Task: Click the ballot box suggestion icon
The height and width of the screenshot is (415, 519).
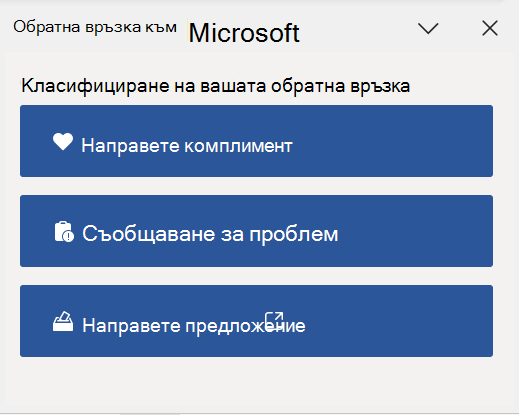Action: click(x=63, y=321)
